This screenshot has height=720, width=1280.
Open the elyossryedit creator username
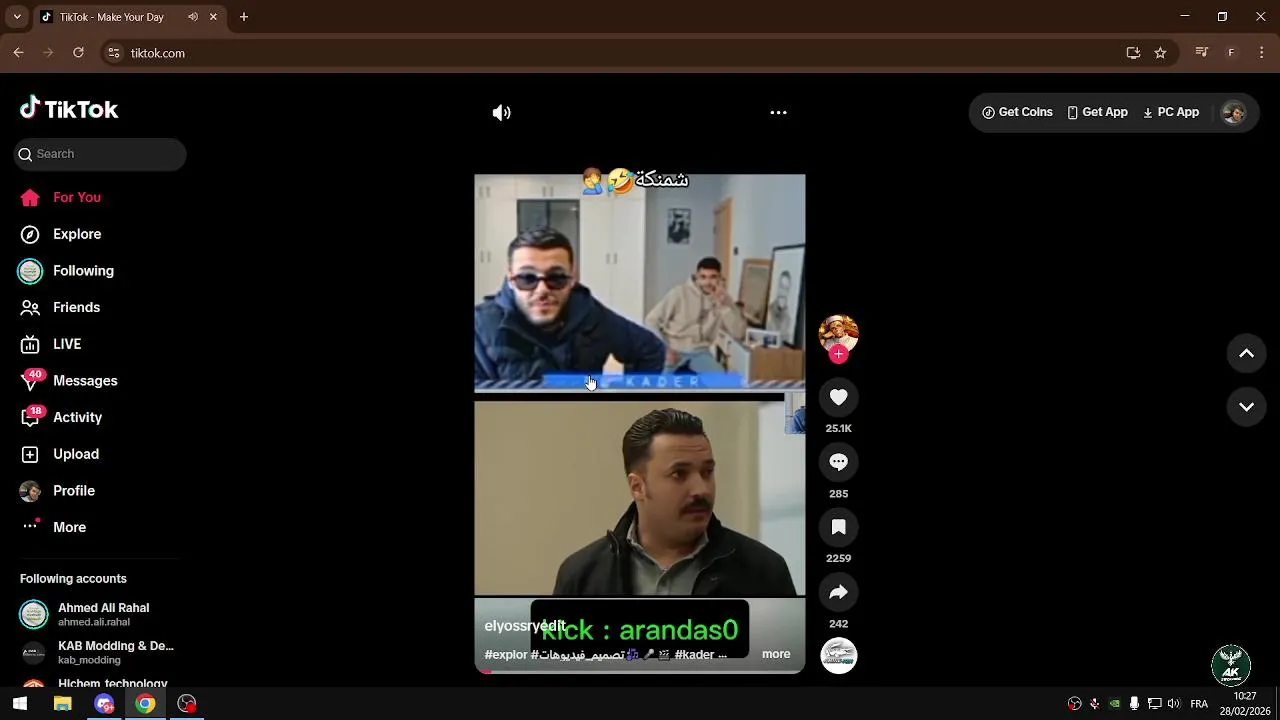click(525, 626)
